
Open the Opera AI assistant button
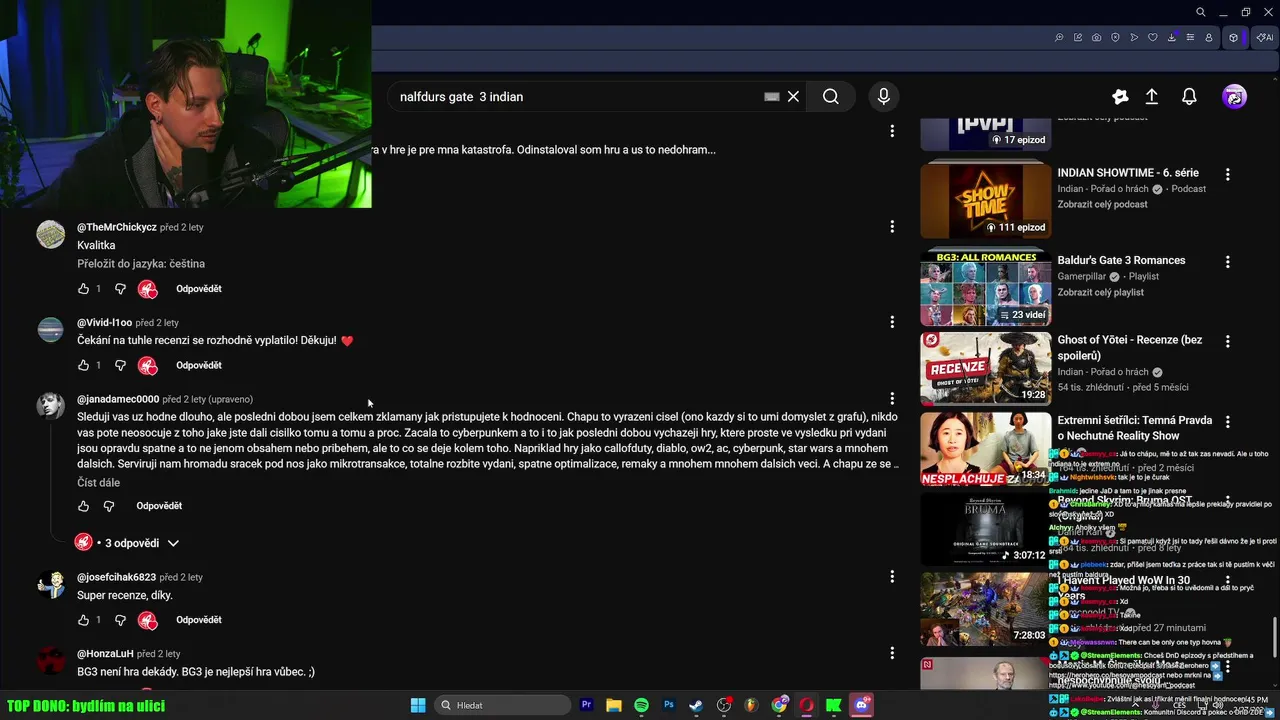coord(1265,38)
